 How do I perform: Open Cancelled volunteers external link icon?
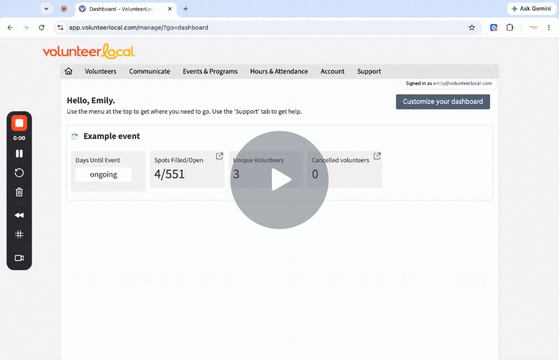point(377,156)
